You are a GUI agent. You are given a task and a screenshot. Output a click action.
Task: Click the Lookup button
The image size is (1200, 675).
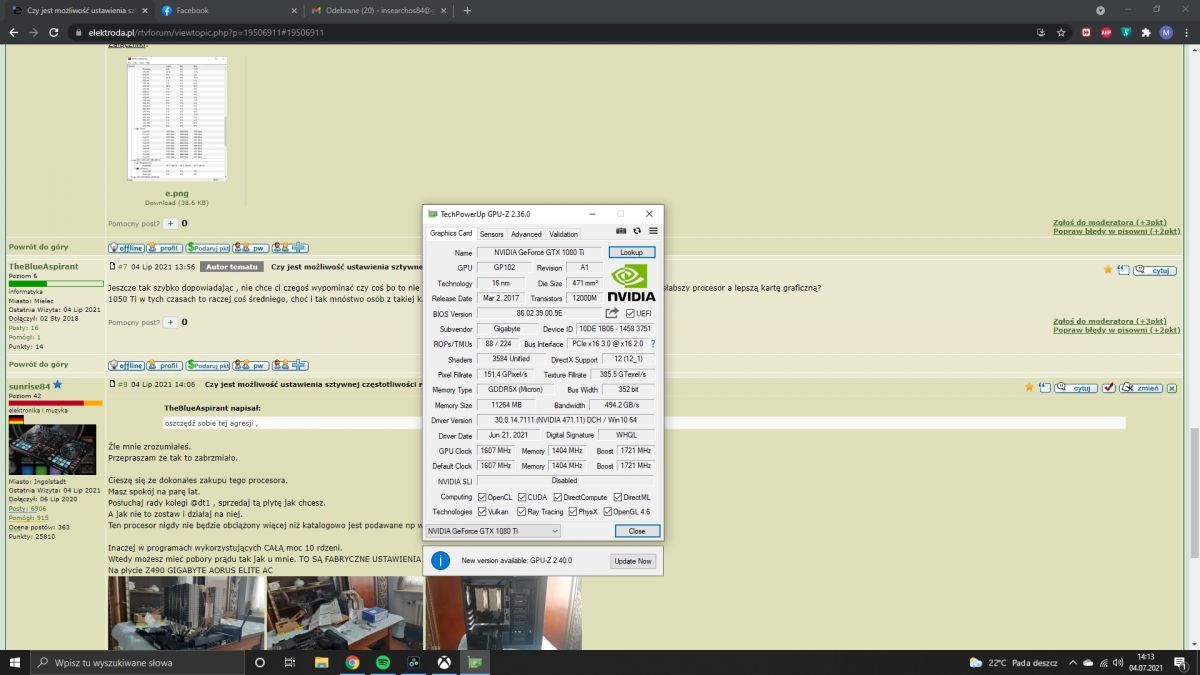631,253
